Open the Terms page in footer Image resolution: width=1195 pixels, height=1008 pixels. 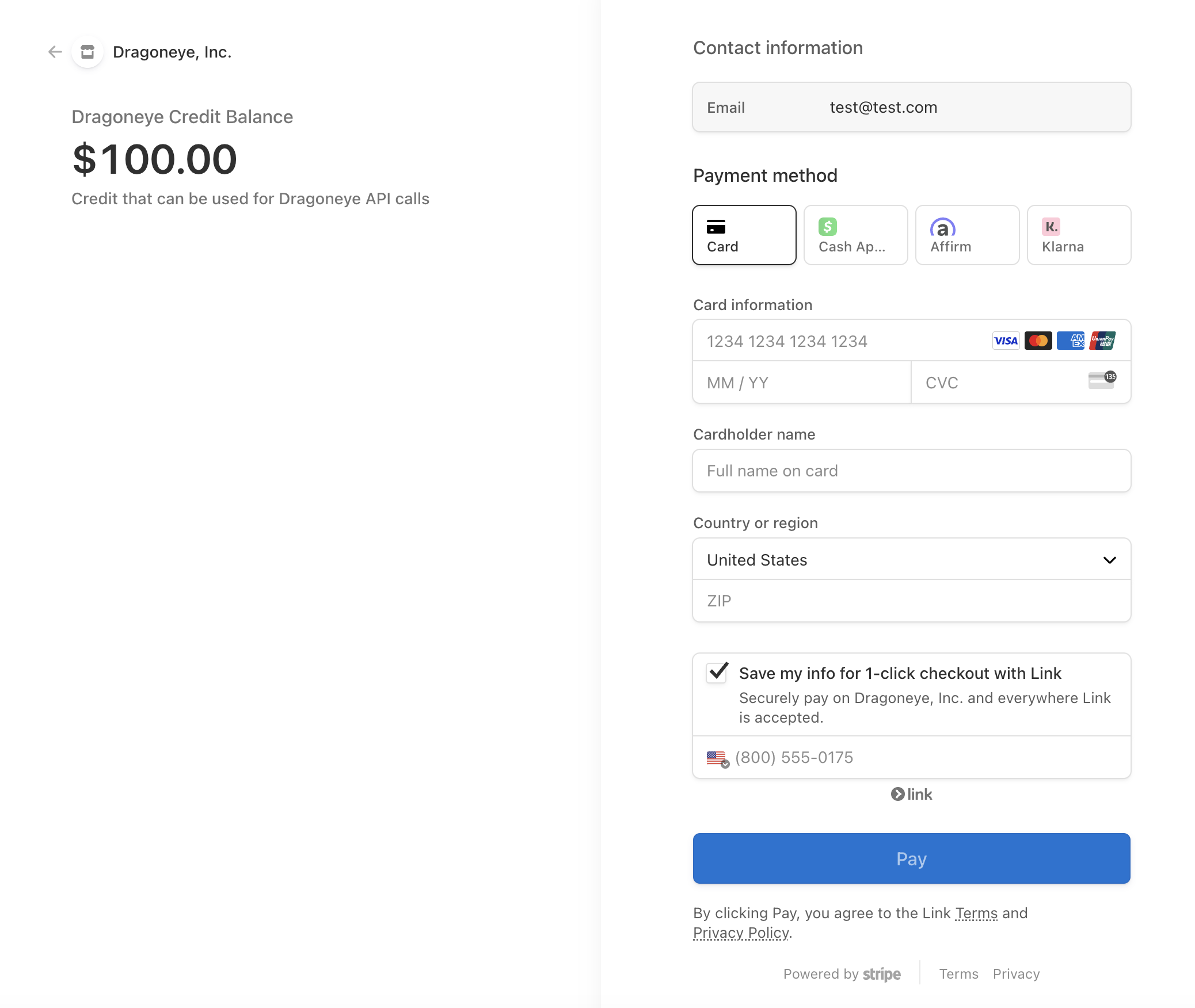[958, 973]
